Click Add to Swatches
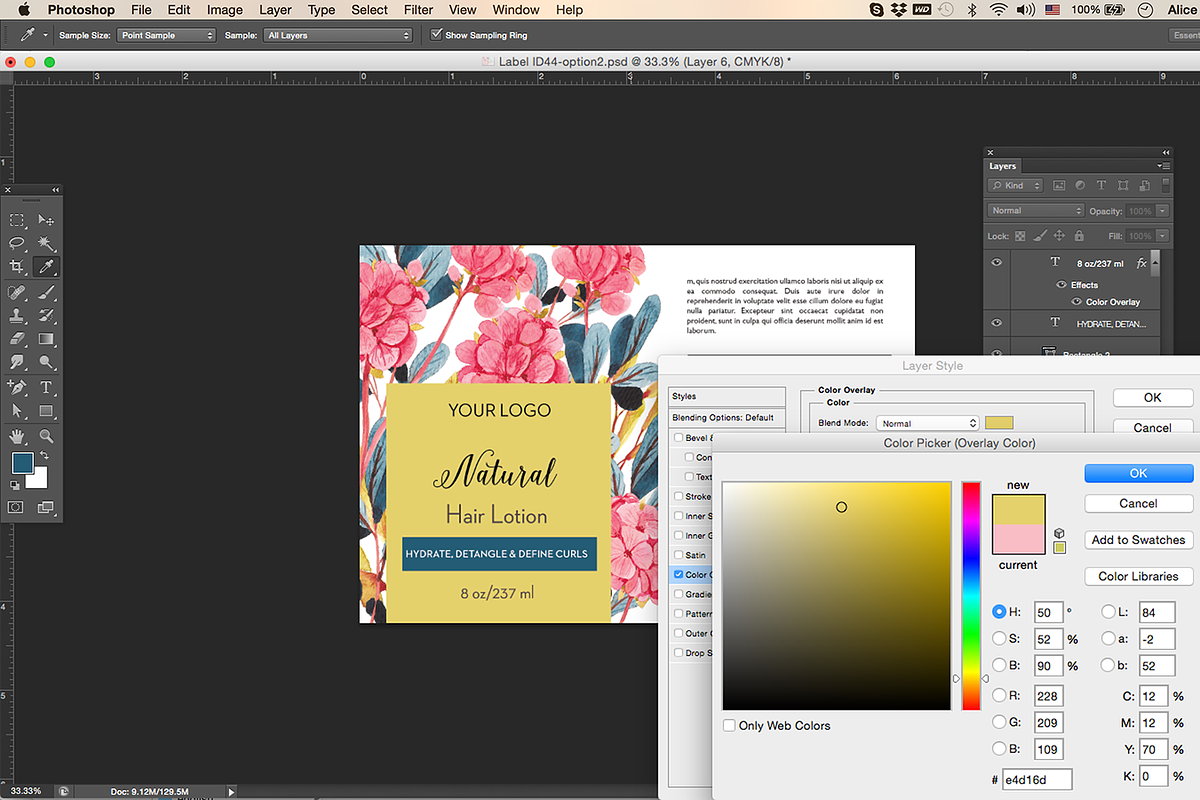Viewport: 1200px width, 800px height. coord(1138,540)
